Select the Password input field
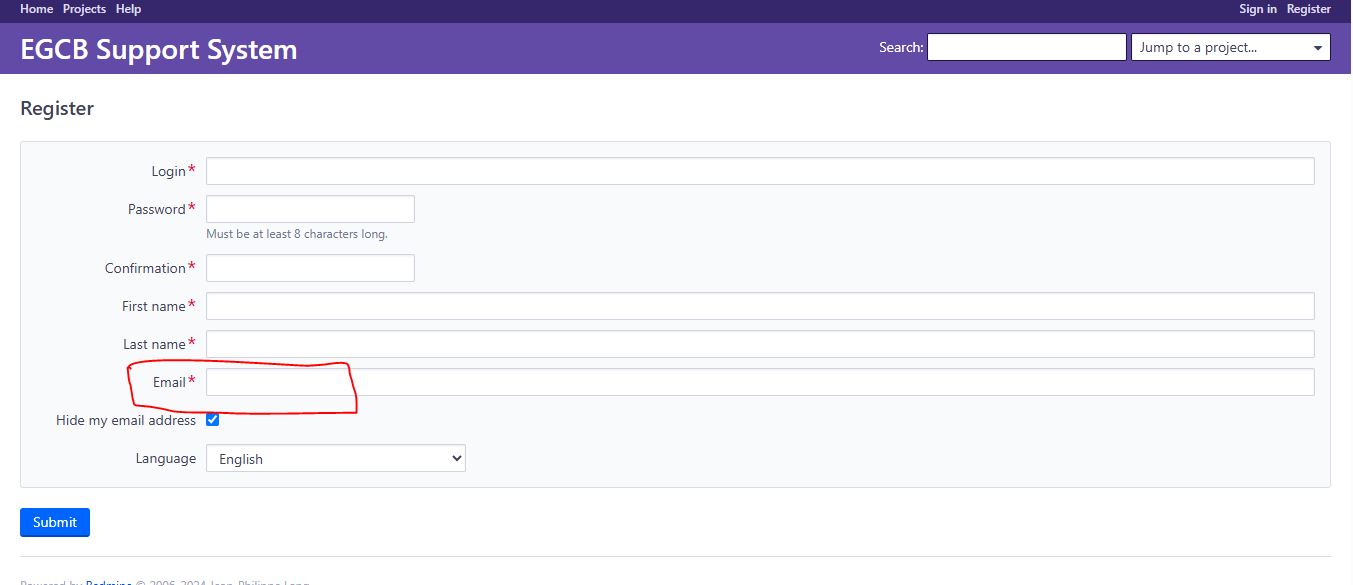 310,209
